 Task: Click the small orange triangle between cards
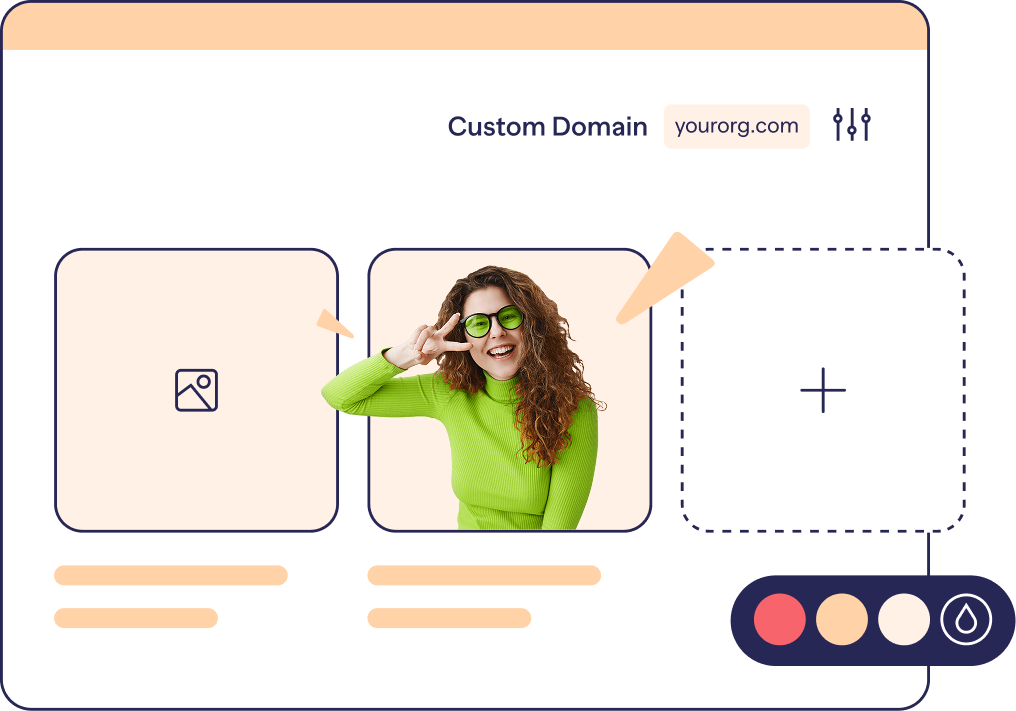(334, 322)
